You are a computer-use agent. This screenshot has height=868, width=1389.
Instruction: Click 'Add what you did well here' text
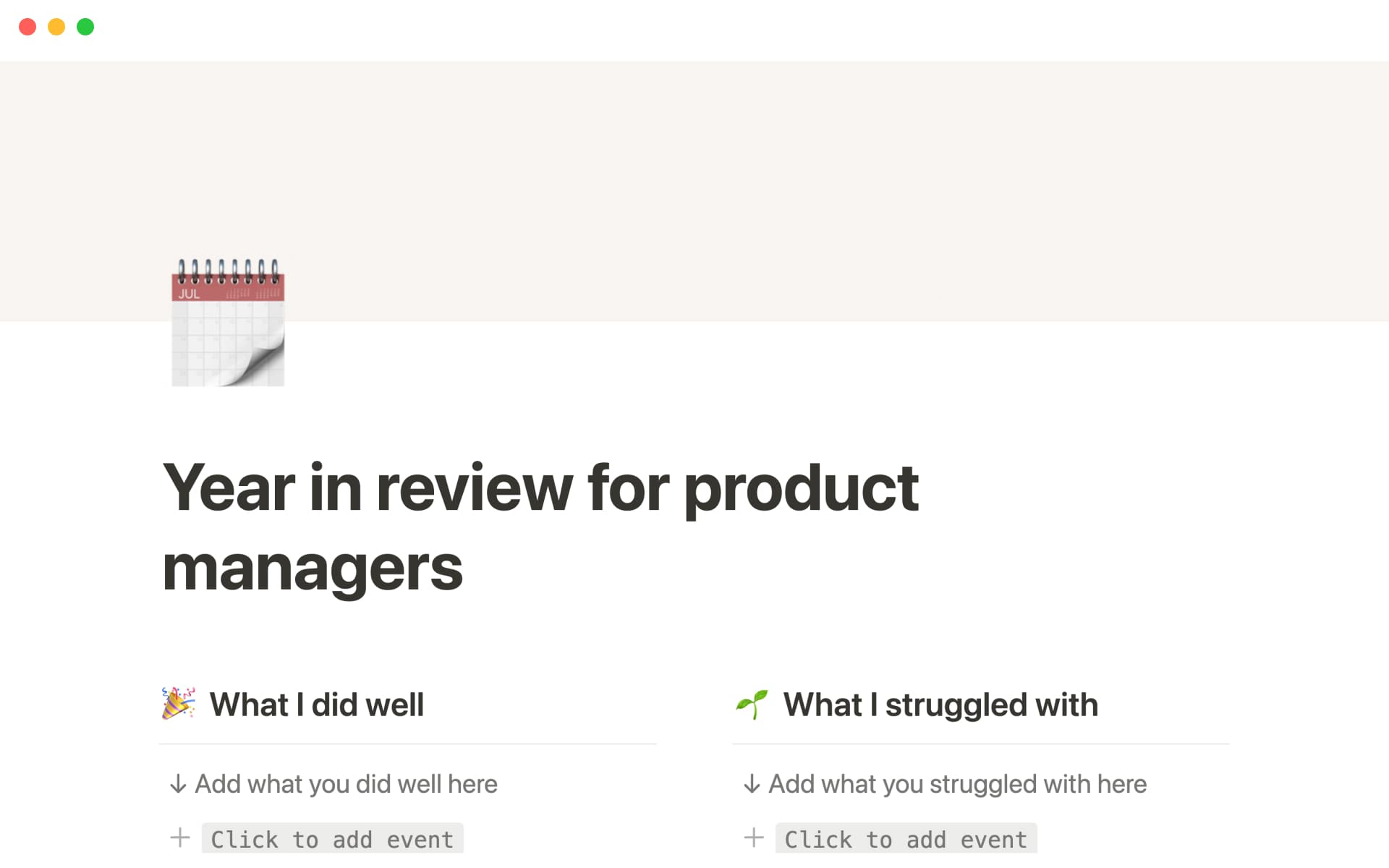pyautogui.click(x=346, y=784)
